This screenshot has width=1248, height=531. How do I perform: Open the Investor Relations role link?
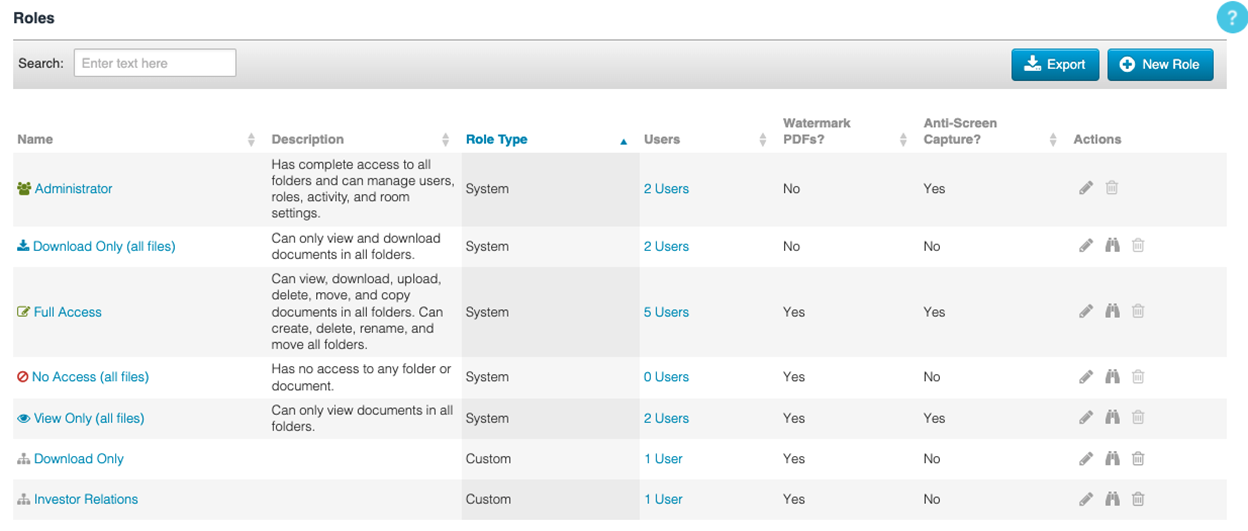coord(86,499)
